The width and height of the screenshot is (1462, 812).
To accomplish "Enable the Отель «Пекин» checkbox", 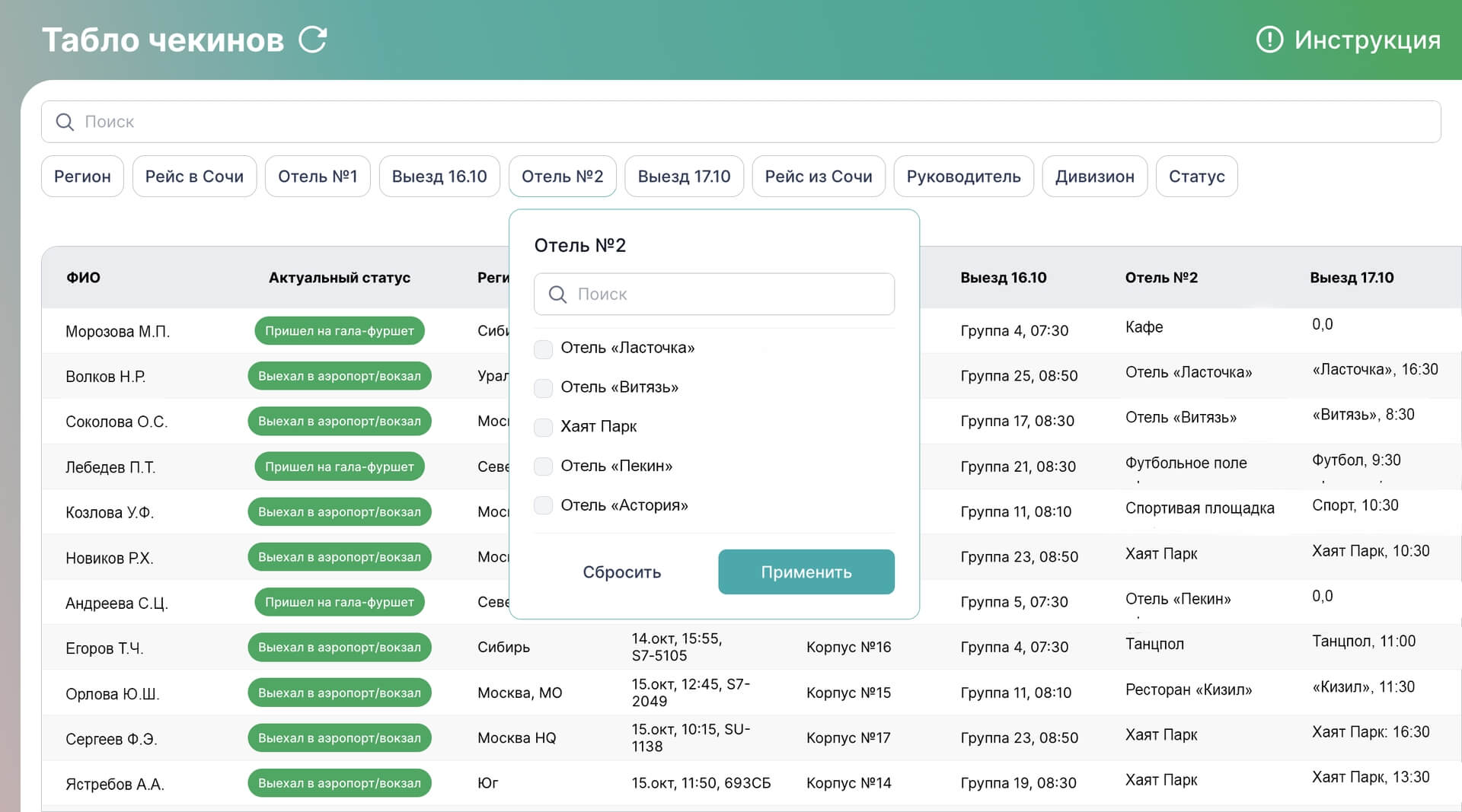I will pos(543,467).
